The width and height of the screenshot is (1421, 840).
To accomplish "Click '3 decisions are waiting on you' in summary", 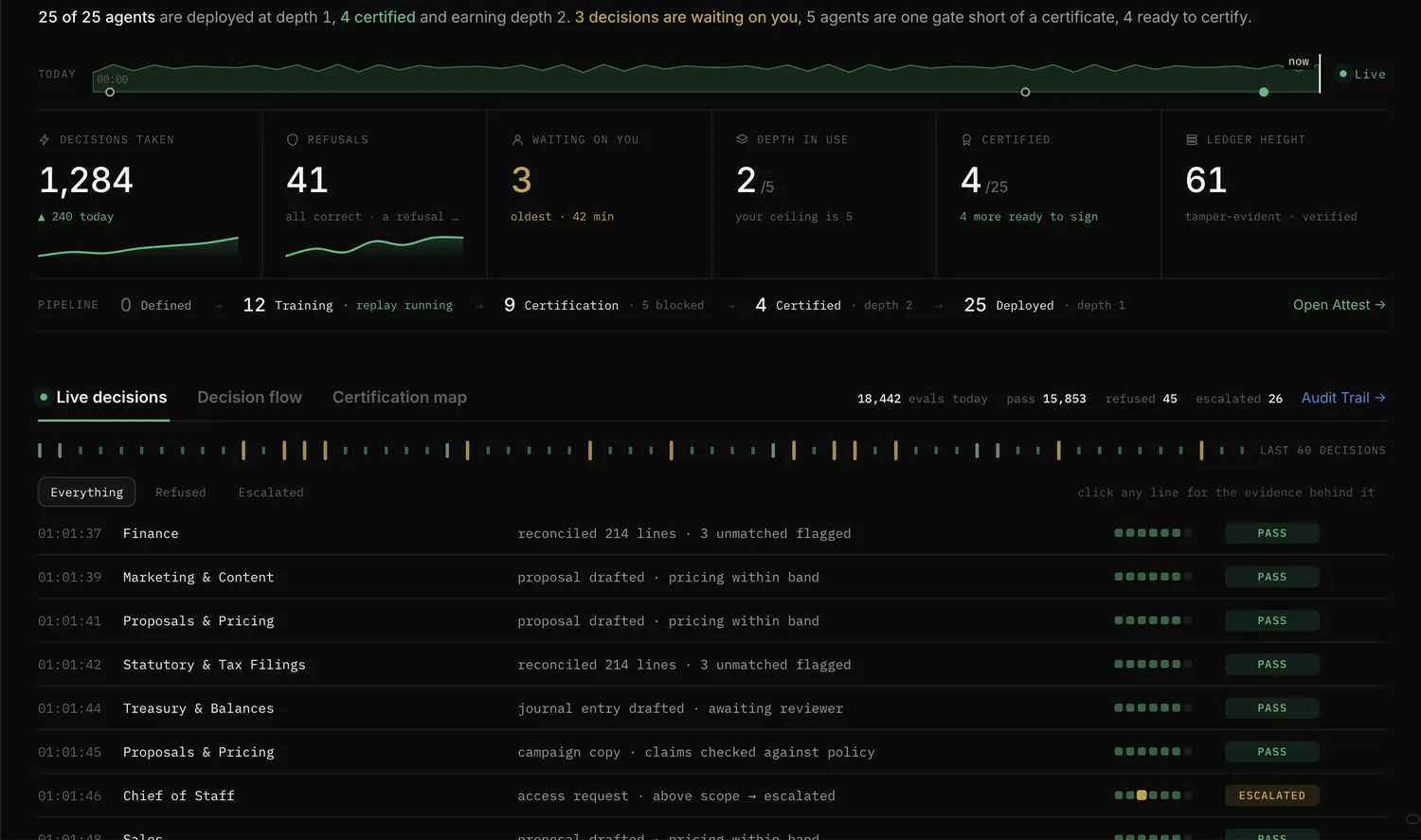I will (687, 17).
